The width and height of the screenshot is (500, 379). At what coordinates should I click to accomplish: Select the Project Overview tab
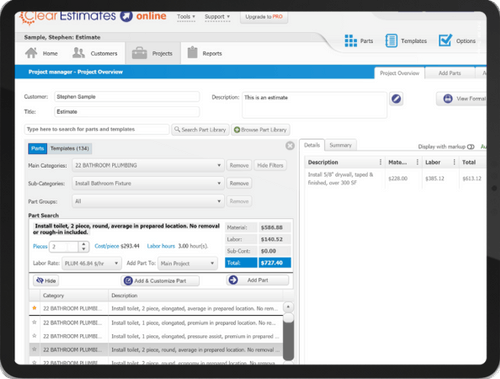click(x=399, y=73)
